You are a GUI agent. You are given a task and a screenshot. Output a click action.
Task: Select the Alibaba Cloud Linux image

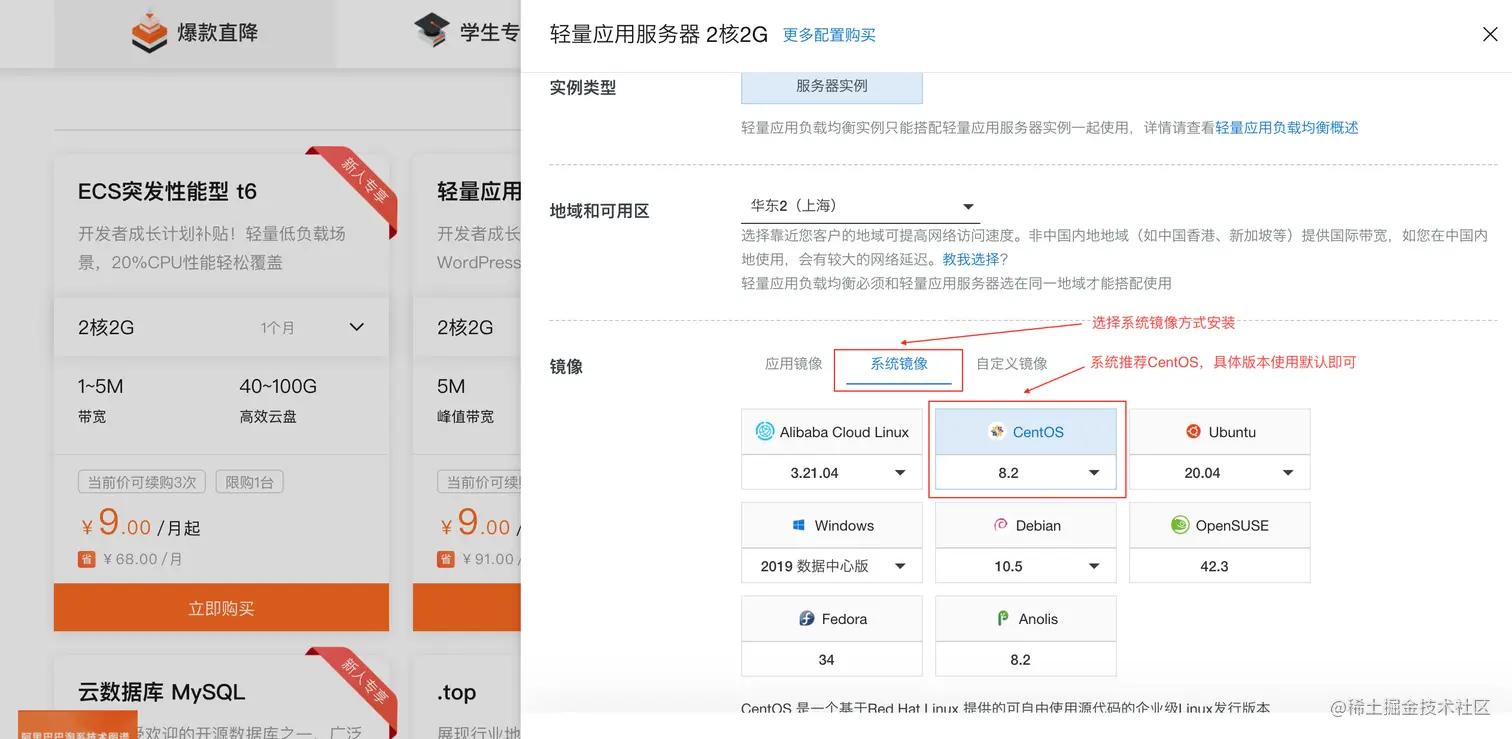click(832, 432)
